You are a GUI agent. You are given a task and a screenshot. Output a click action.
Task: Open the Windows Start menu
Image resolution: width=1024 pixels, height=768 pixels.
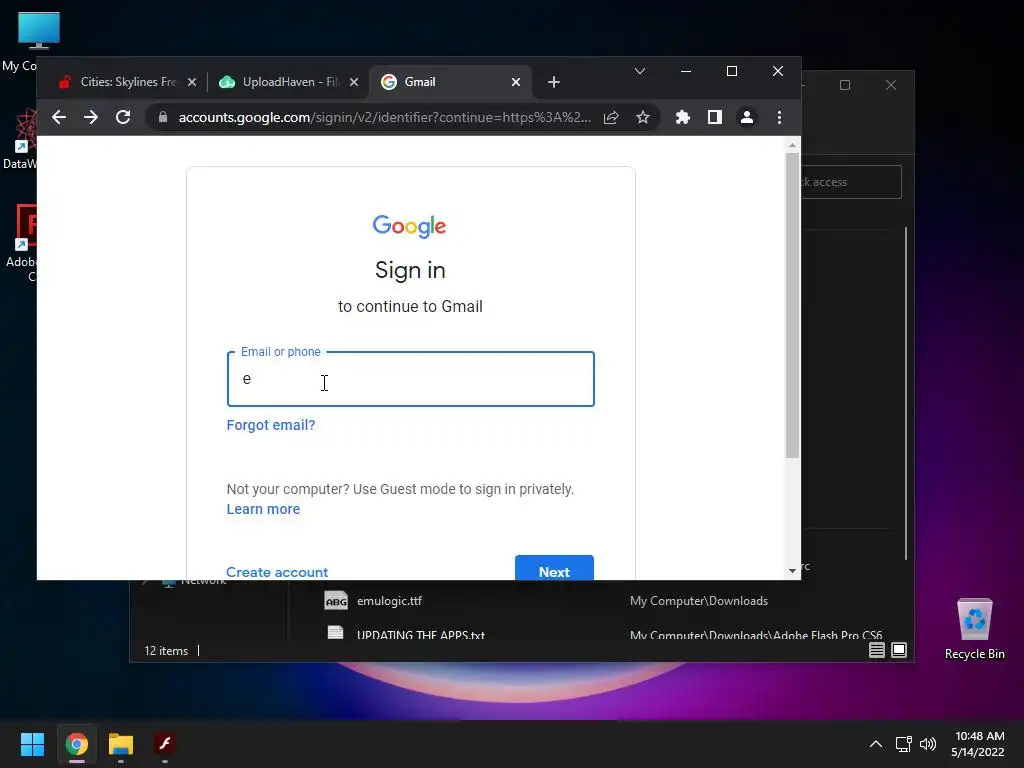pos(32,744)
